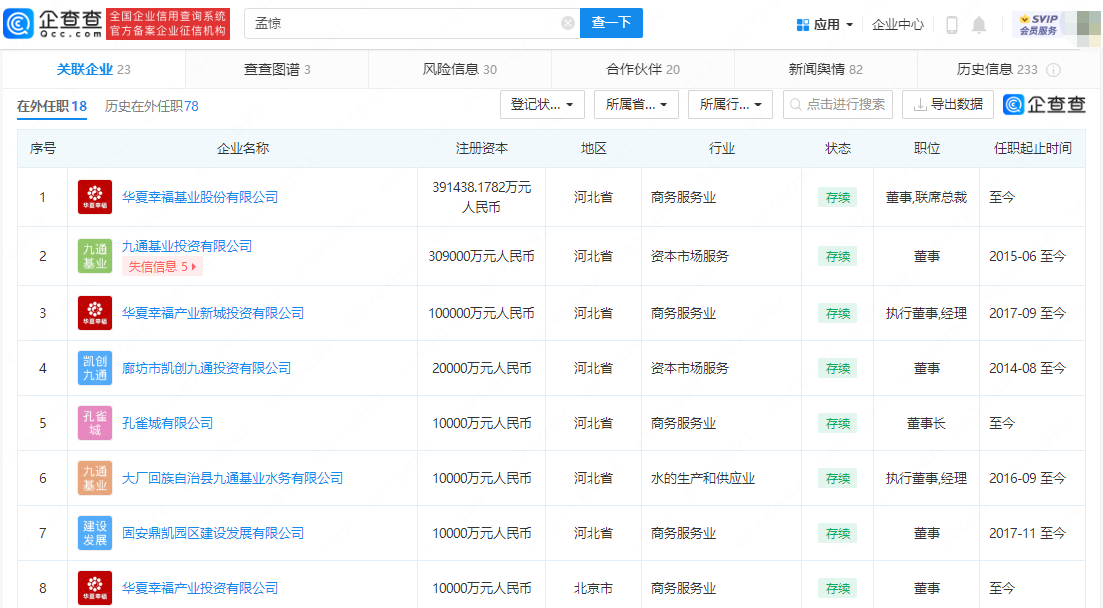
Task: Click the 孔雀城 company logo icon
Action: click(95, 423)
